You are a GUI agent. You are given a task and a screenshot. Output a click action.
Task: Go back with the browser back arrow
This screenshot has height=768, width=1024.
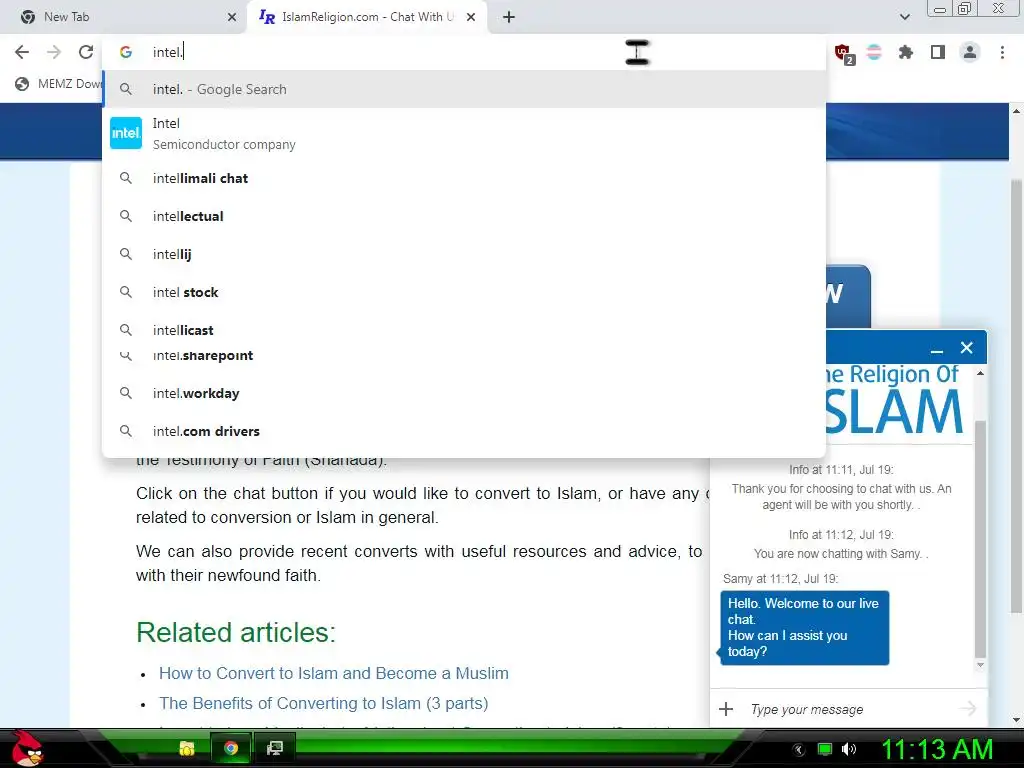pos(22,52)
